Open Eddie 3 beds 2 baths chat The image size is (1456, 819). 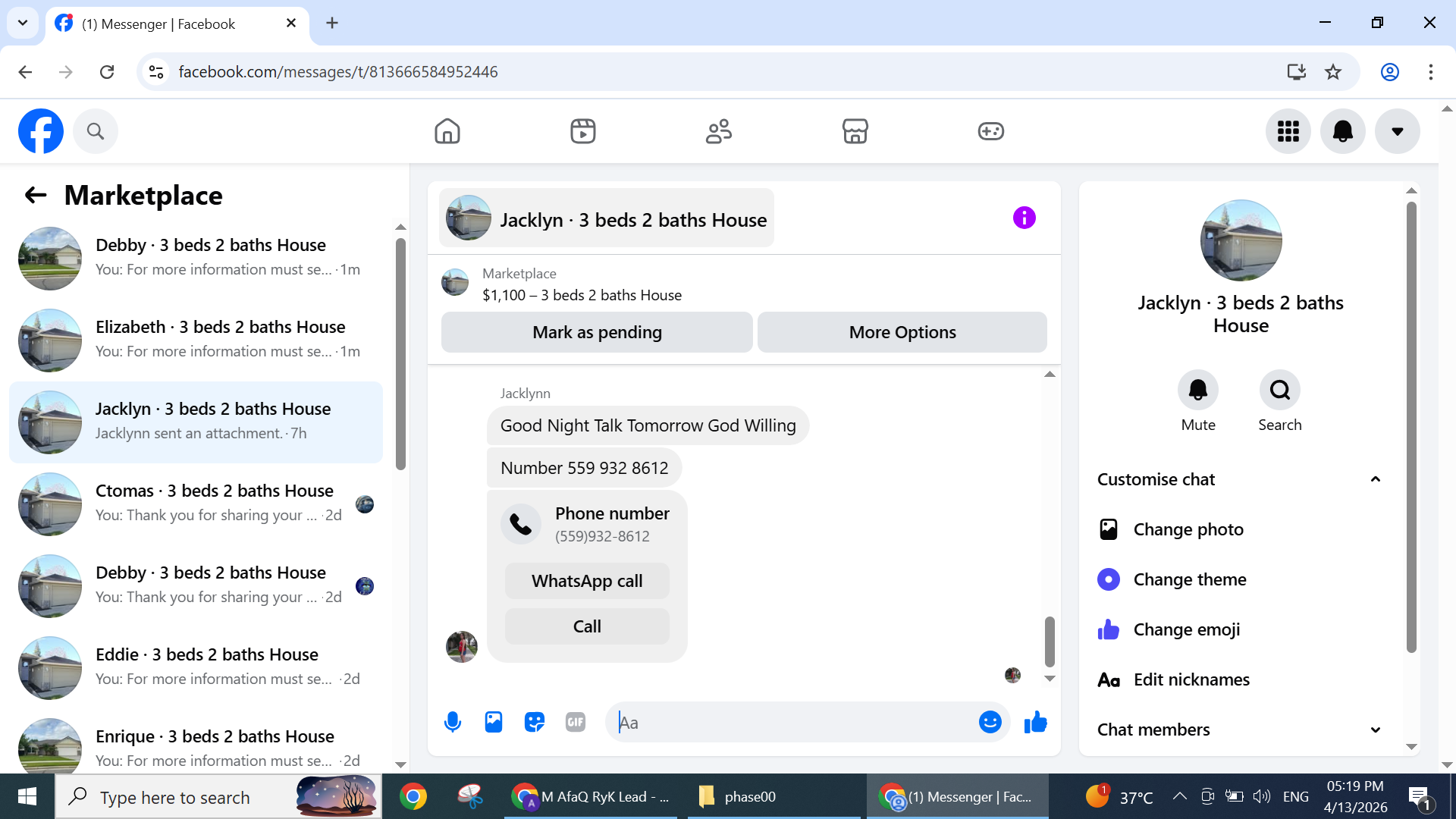(x=196, y=668)
